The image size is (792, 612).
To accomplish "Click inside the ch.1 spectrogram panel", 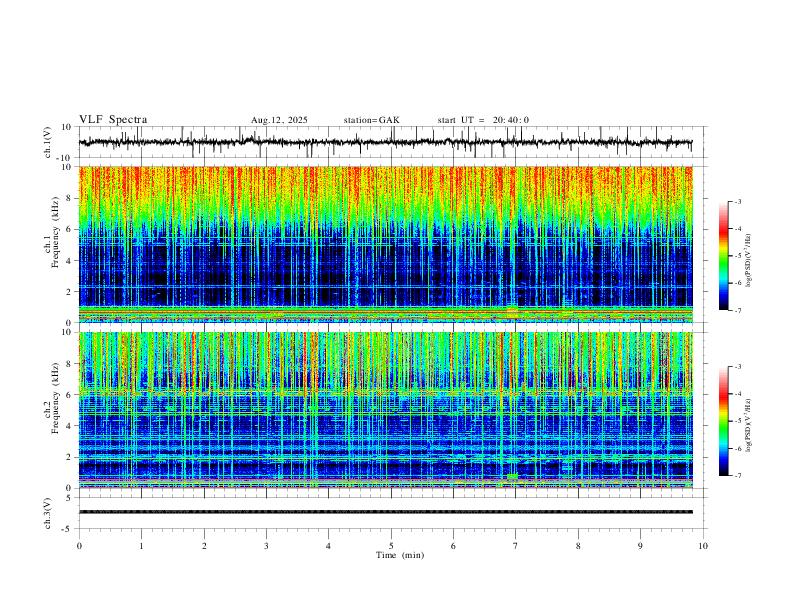I will tap(385, 244).
